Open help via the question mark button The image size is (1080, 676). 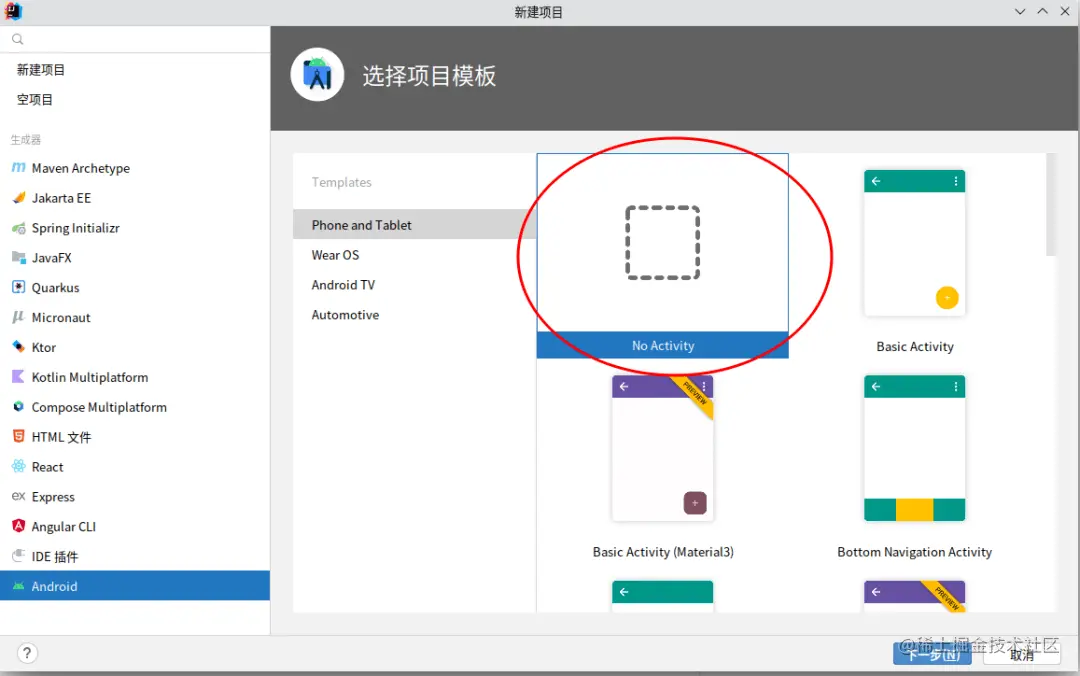27,653
